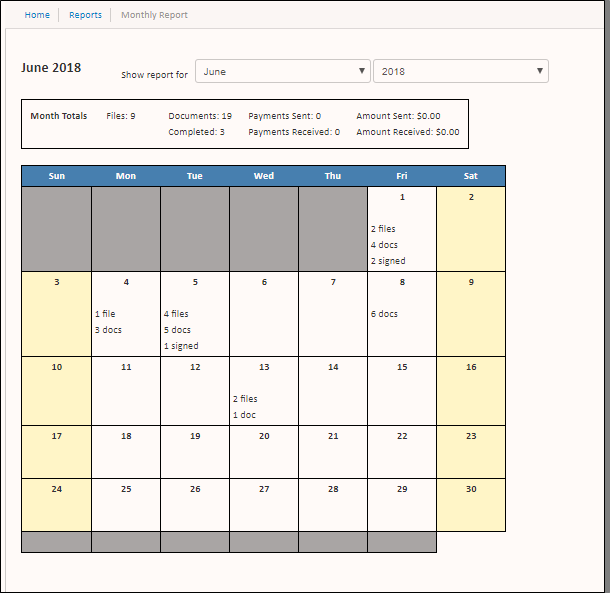
Task: Click the Month Totals label
Action: [x=59, y=116]
